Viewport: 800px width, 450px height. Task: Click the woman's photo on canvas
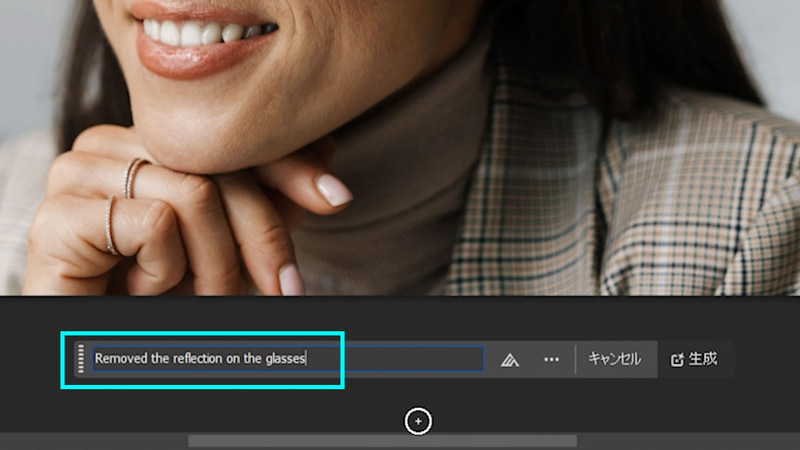click(x=400, y=147)
